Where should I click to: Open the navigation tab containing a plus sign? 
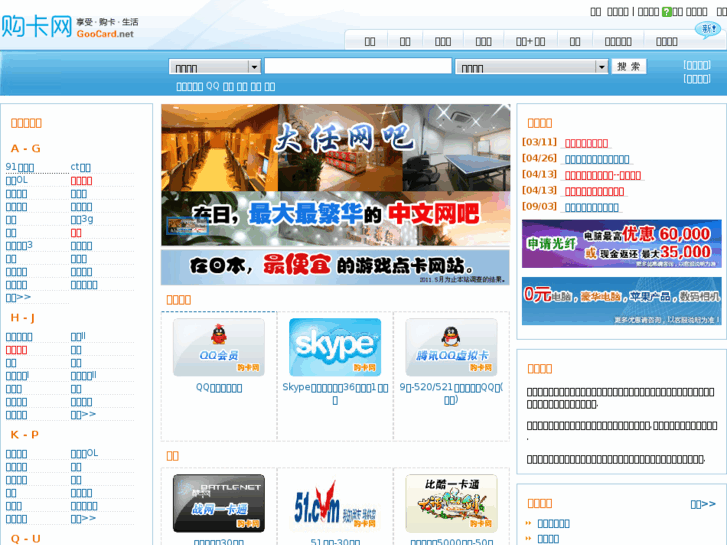tap(530, 42)
